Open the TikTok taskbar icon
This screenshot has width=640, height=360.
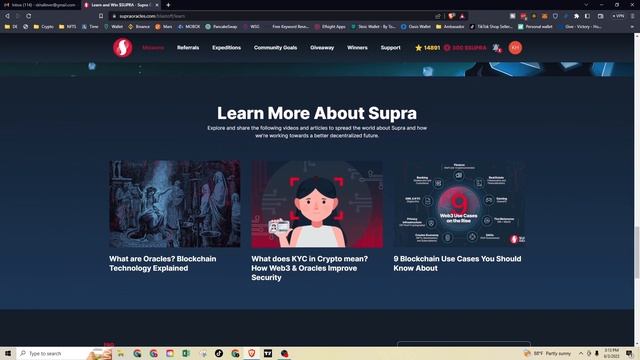tap(219, 353)
